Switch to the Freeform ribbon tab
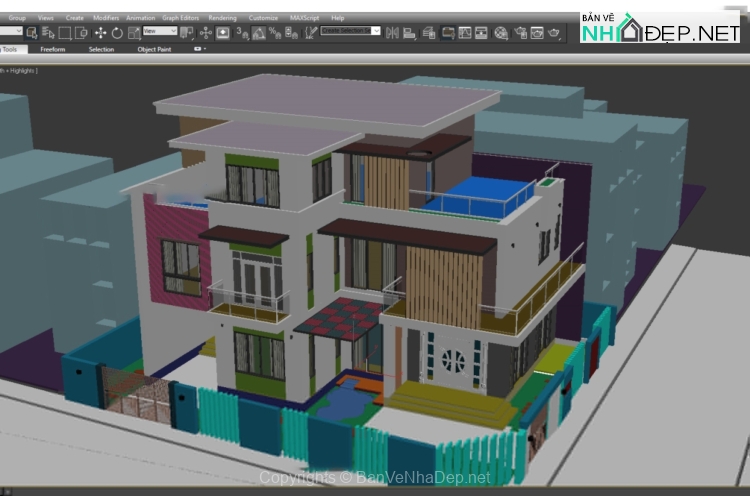 point(53,48)
